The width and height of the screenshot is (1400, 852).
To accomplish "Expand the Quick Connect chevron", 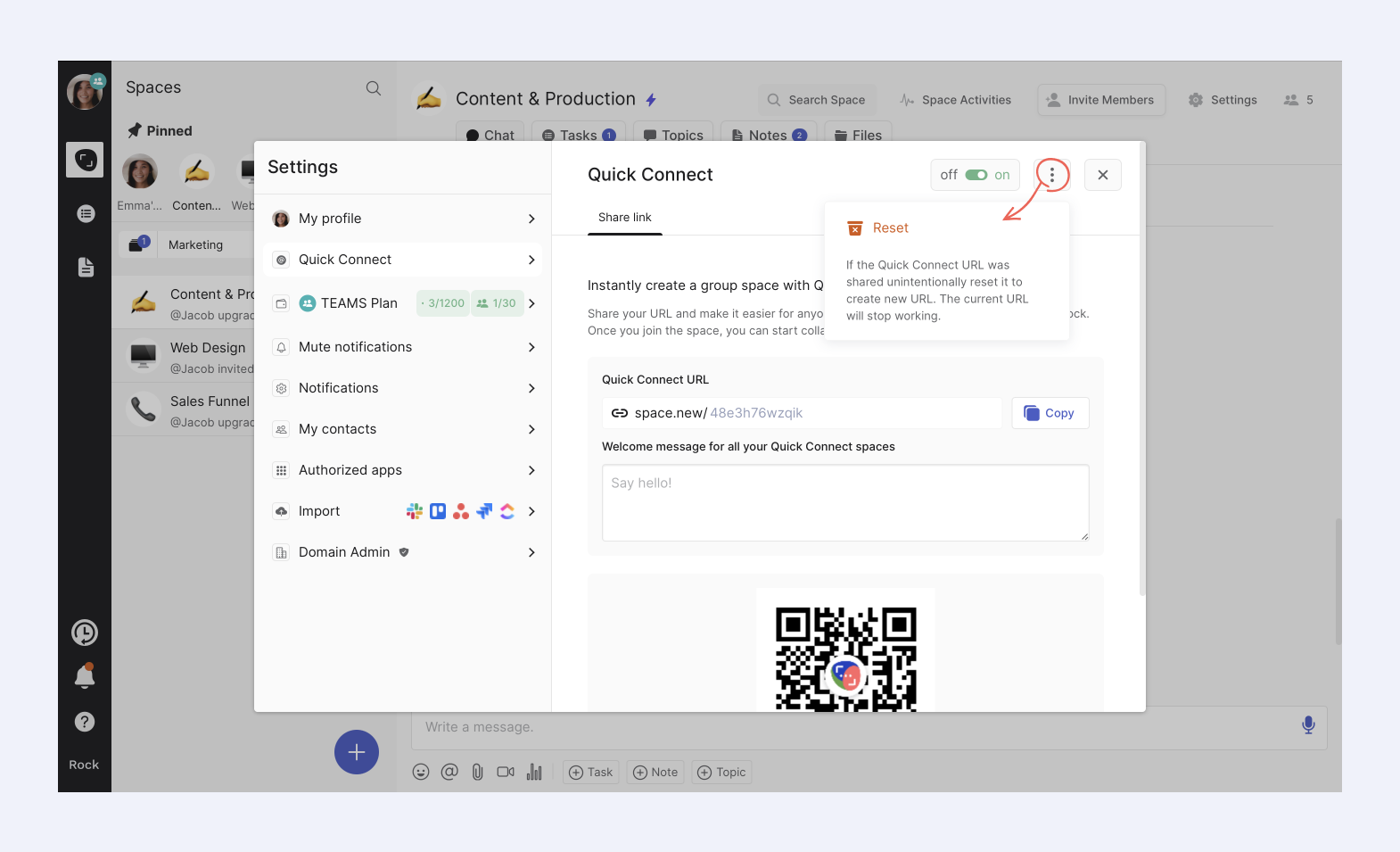I will tap(531, 260).
